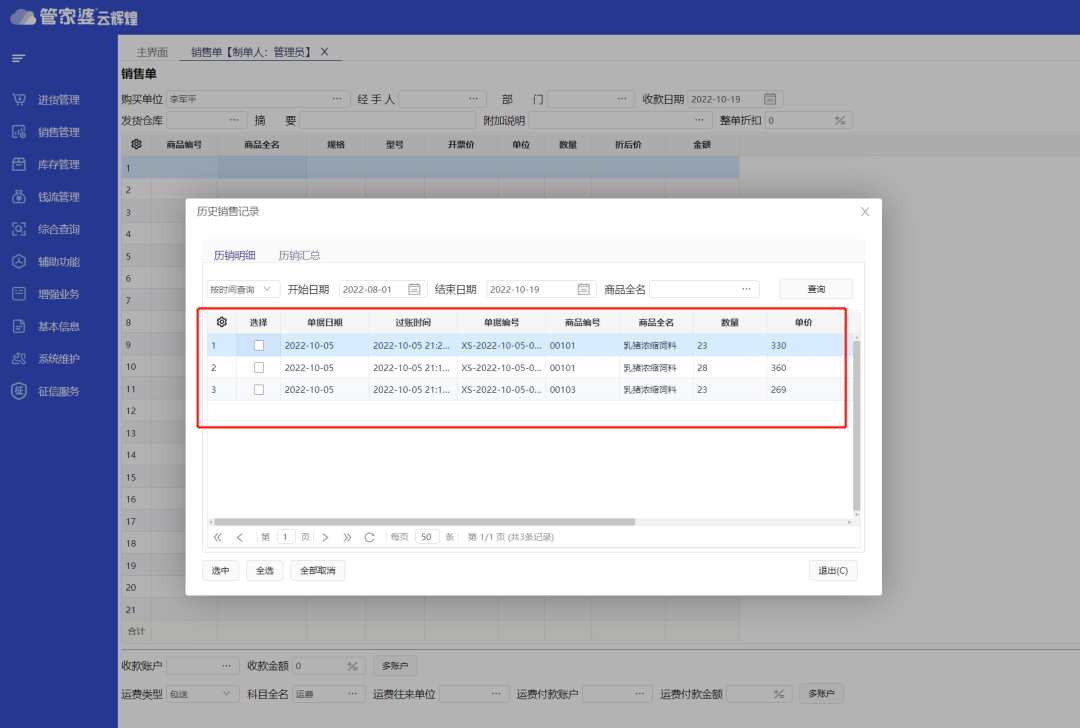Check the checkbox for row 1 priced 330
The height and width of the screenshot is (728, 1080).
[x=259, y=345]
